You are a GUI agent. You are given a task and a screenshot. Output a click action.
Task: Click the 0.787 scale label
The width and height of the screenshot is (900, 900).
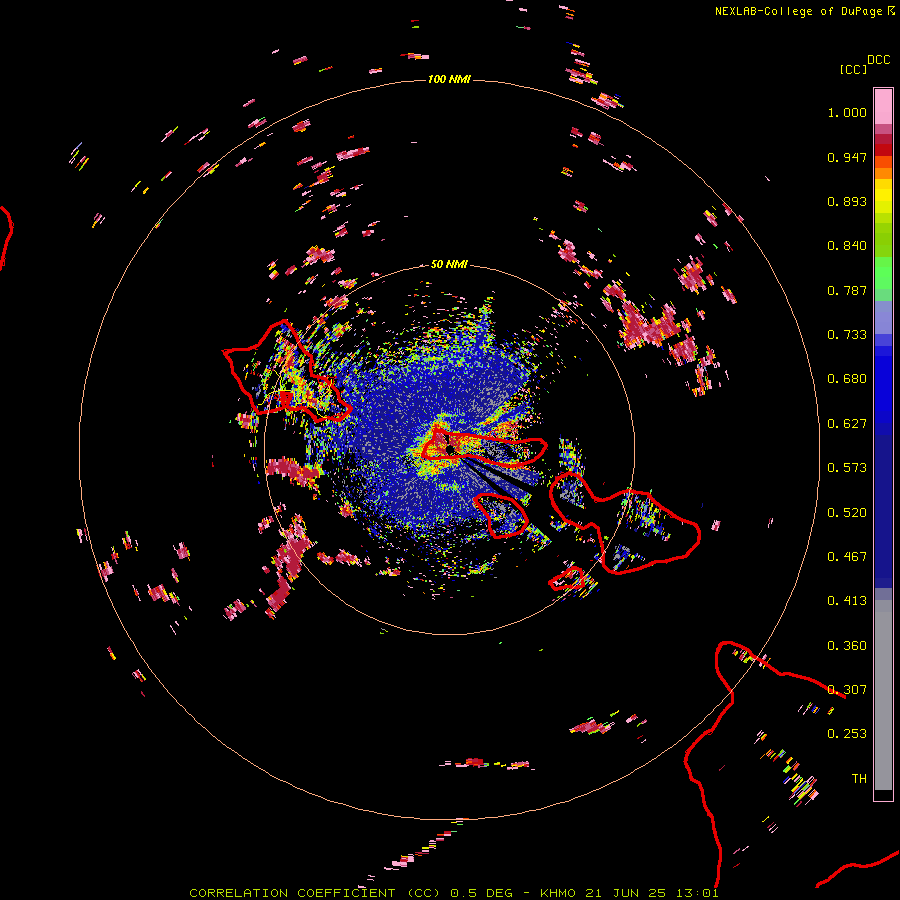(x=847, y=290)
